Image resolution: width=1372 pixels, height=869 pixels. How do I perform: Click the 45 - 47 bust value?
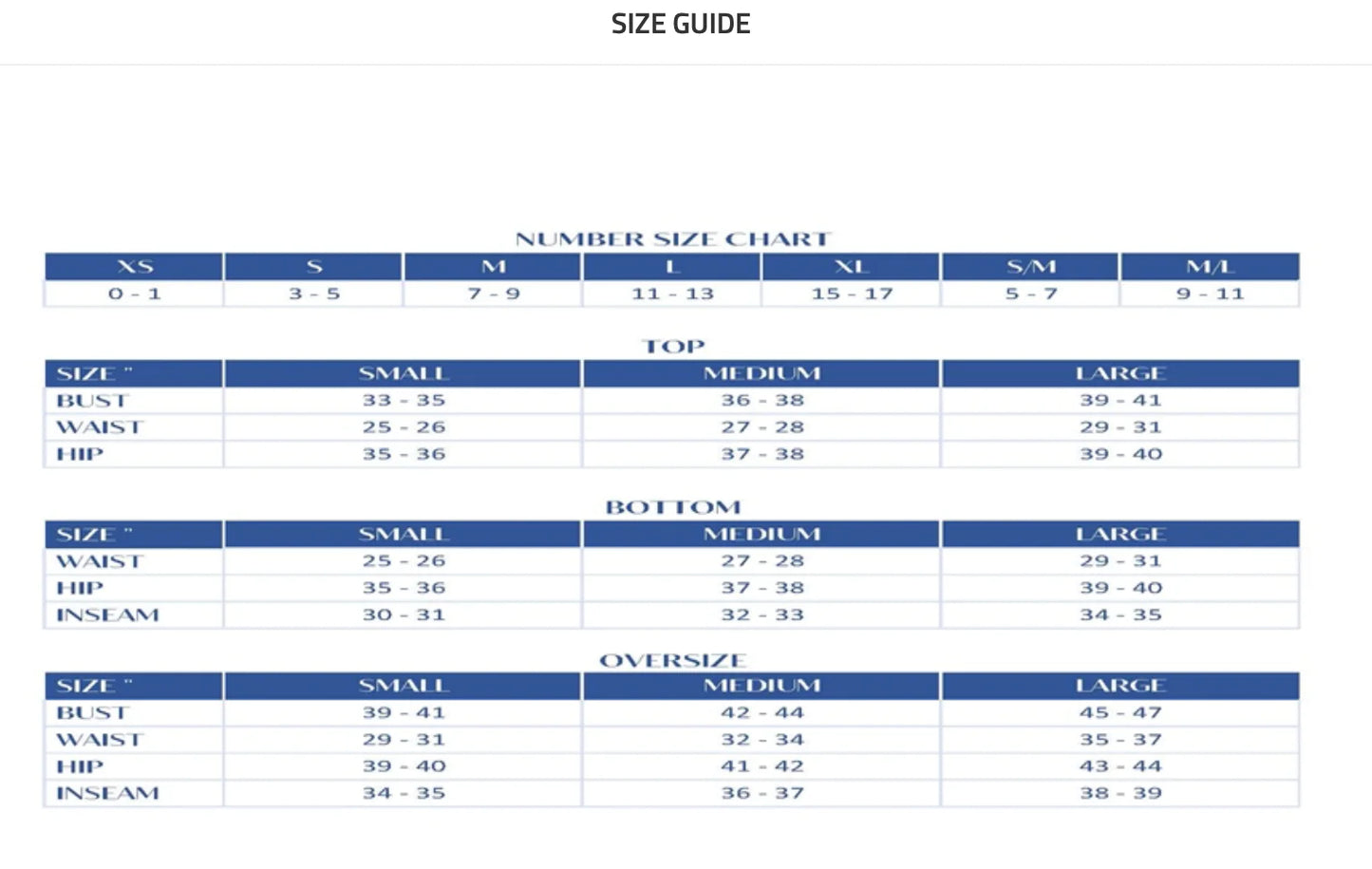pos(1120,712)
